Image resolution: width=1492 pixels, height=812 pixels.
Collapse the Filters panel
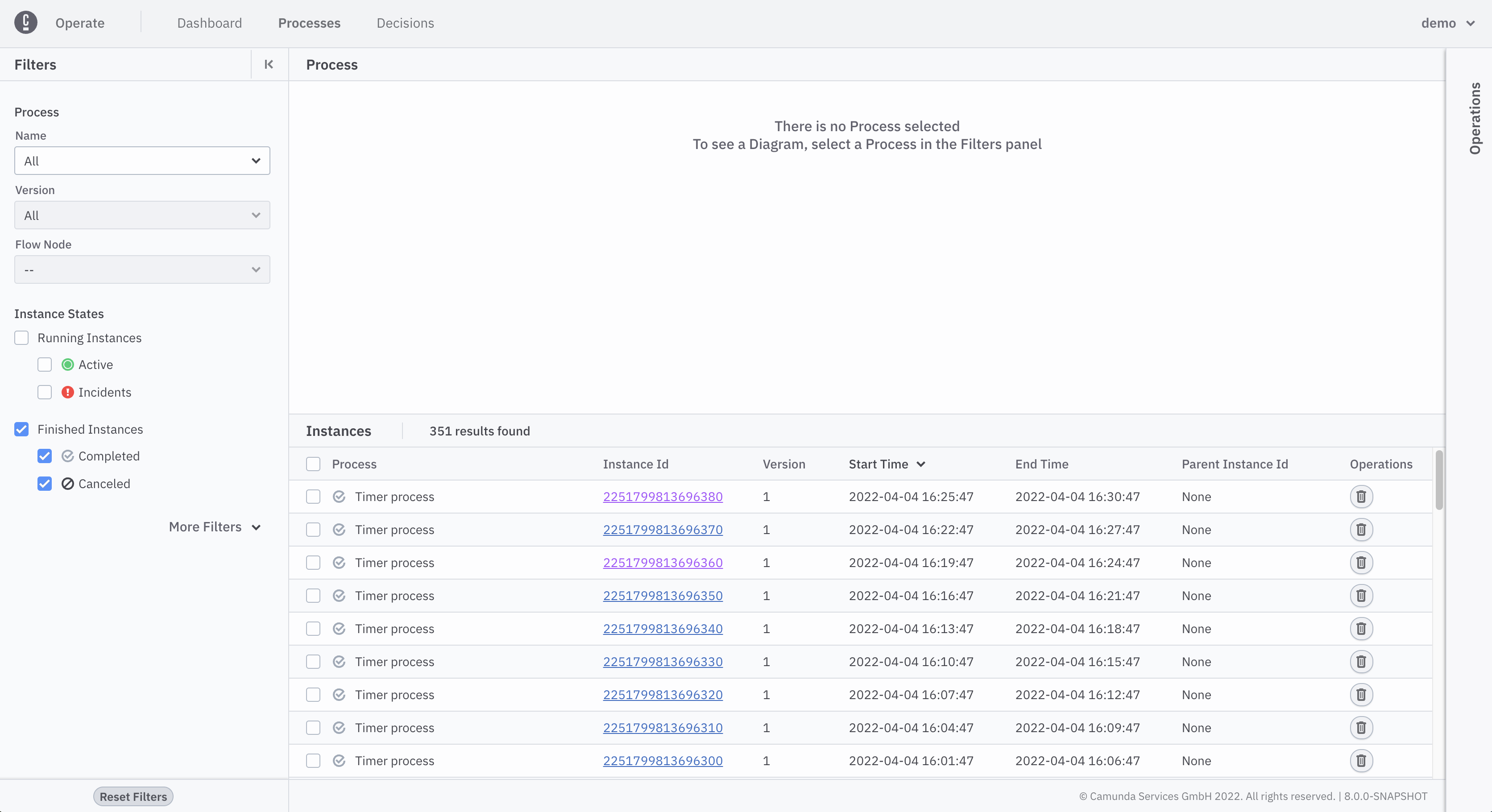(x=268, y=64)
